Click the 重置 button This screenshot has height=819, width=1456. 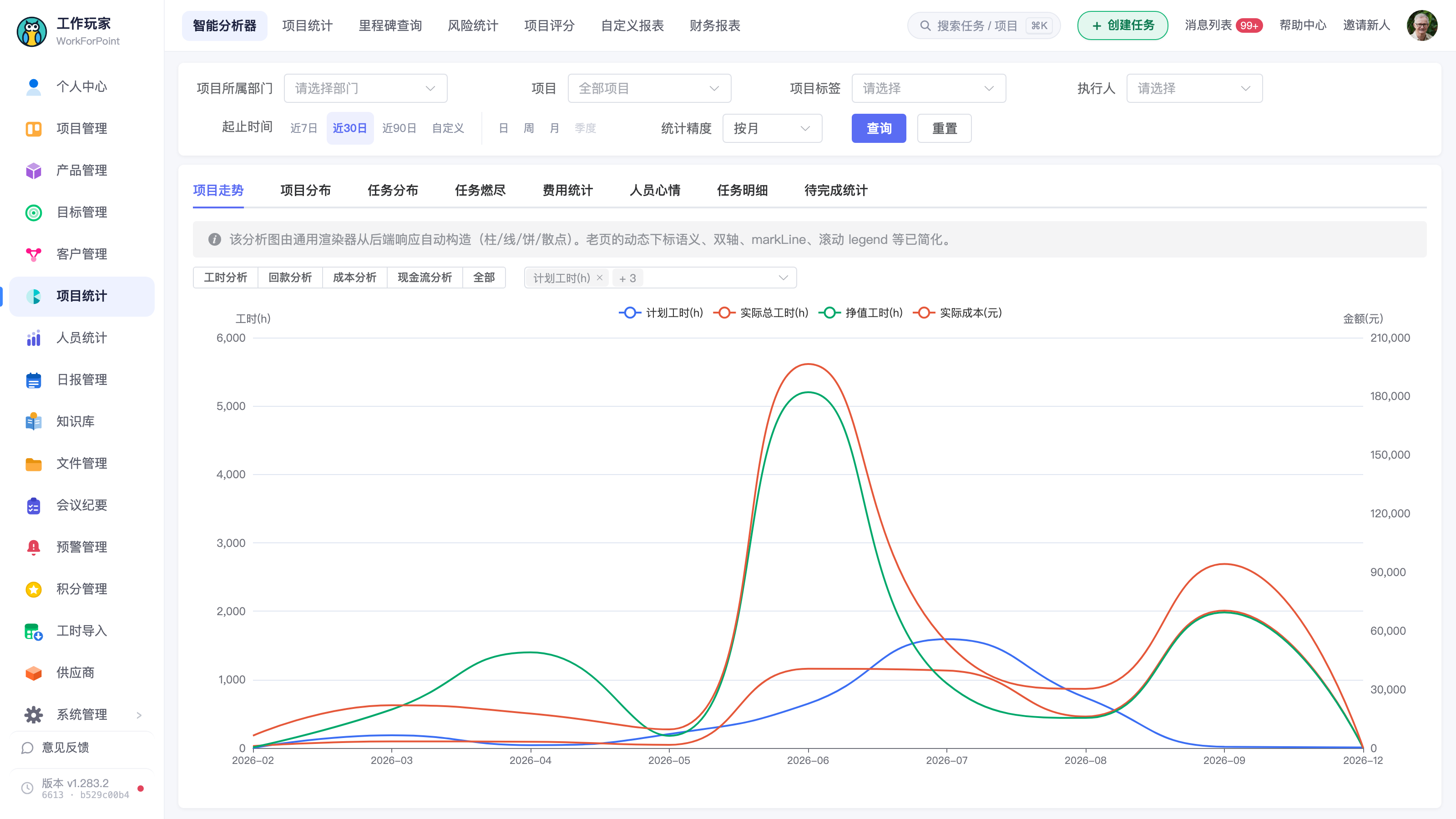tap(944, 128)
